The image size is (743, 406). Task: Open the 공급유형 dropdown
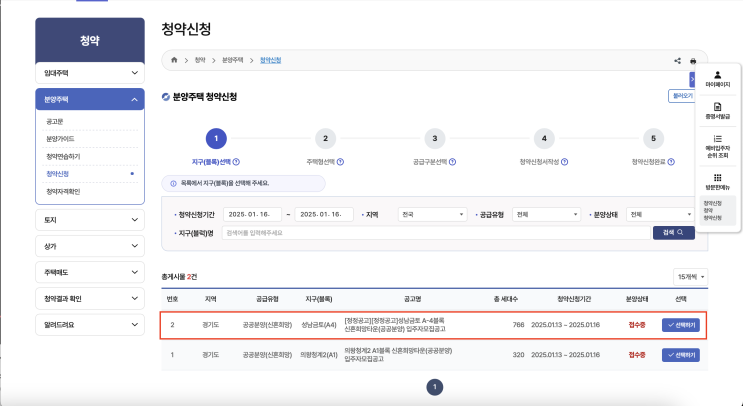coord(546,215)
